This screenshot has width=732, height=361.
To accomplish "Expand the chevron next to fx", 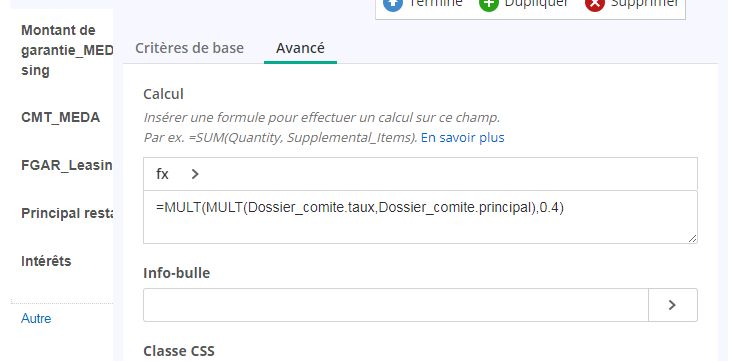I will pyautogui.click(x=195, y=174).
